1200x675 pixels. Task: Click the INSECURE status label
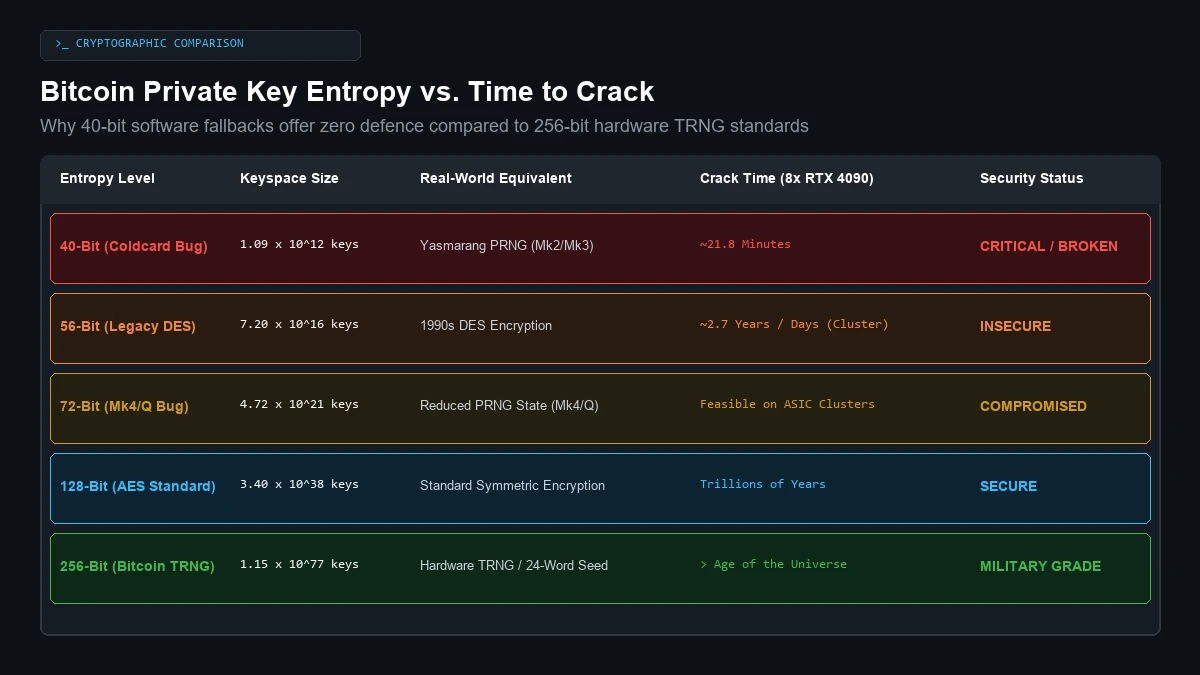(x=1015, y=326)
